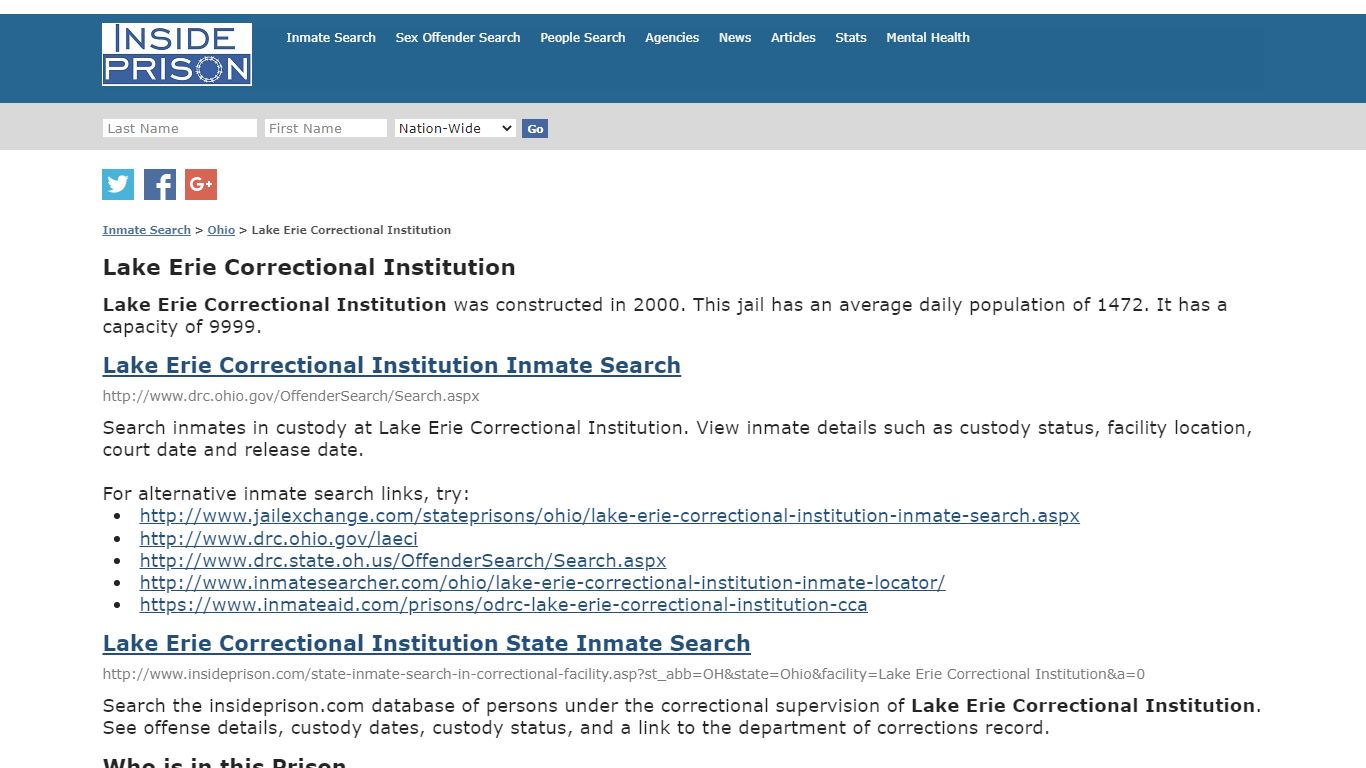The width and height of the screenshot is (1366, 768).
Task: Open the drc.state.oh.us OffenderSearch link
Action: (x=403, y=561)
